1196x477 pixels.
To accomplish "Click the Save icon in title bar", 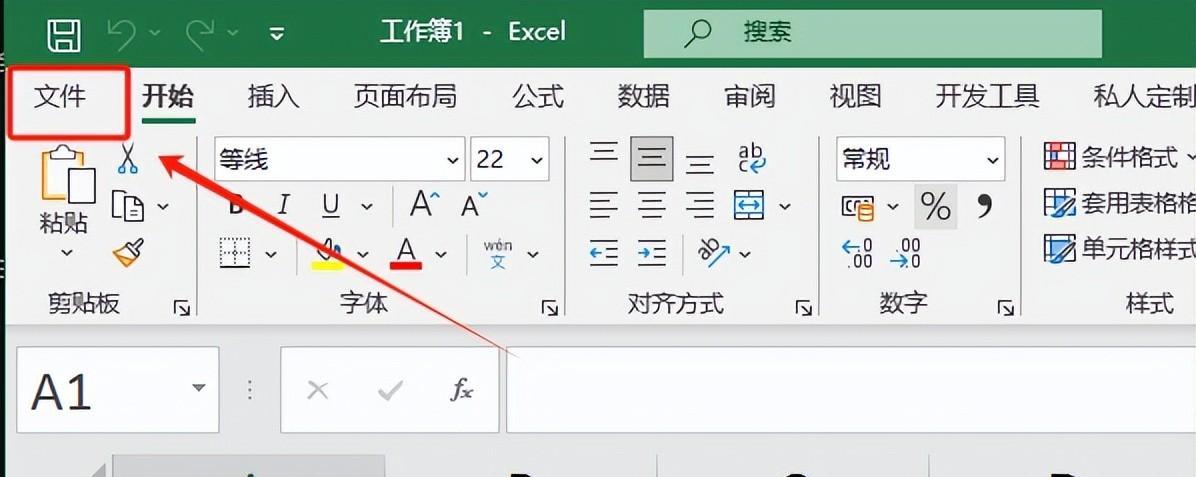I will coord(64,35).
